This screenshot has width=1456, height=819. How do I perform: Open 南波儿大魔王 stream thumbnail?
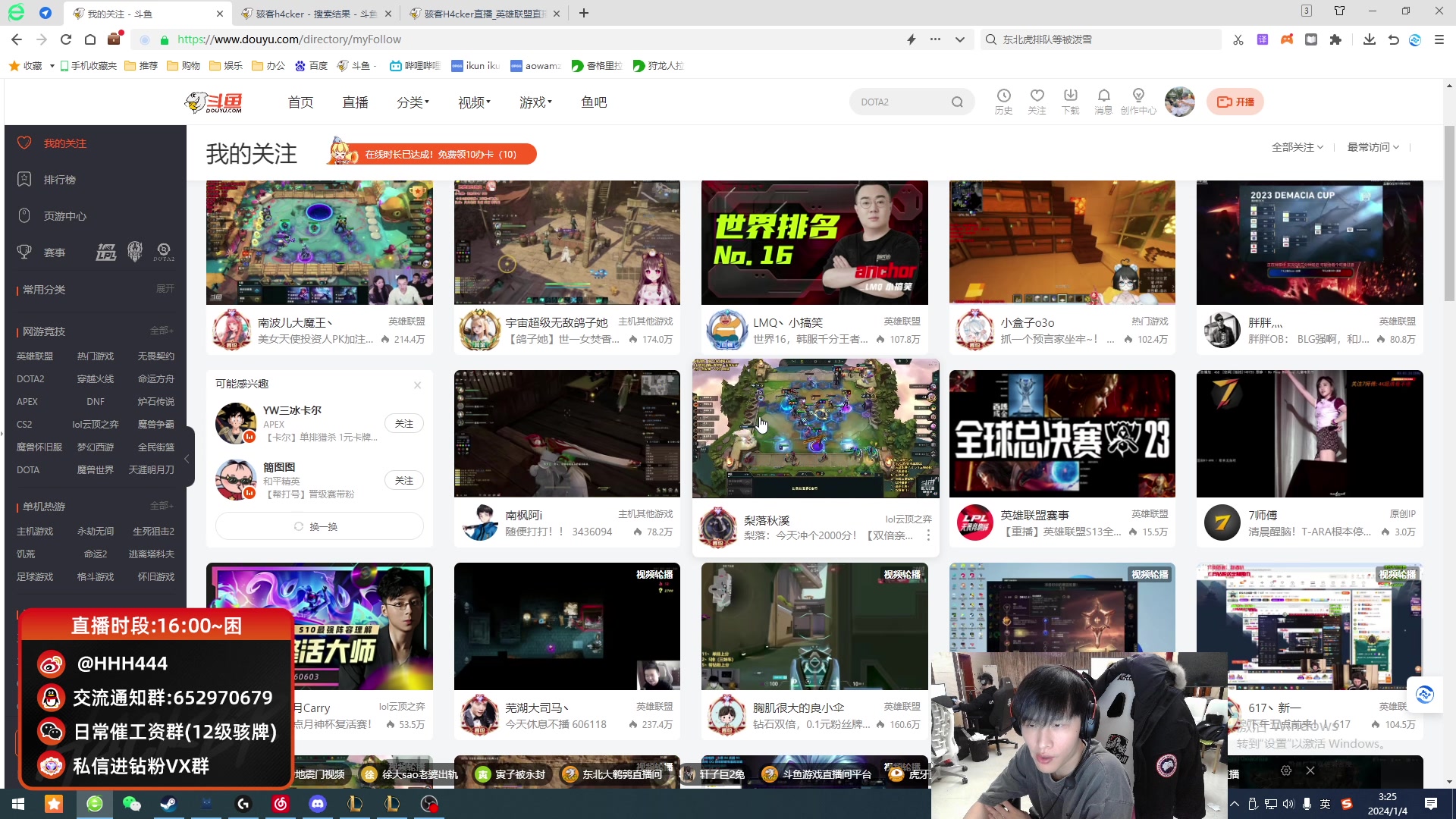point(319,242)
